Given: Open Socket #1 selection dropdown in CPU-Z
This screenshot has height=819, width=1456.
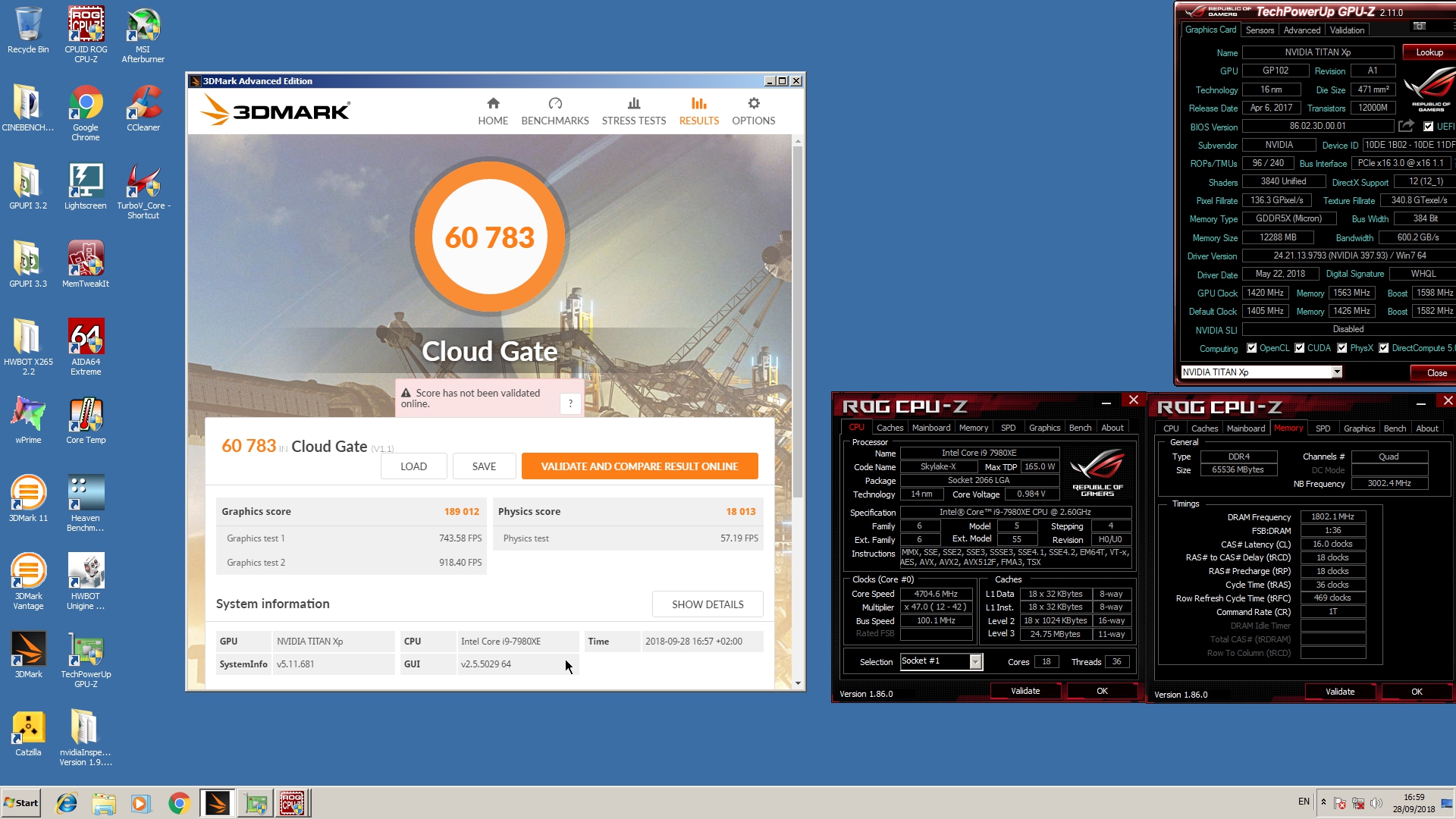Looking at the screenshot, I should coord(976,662).
